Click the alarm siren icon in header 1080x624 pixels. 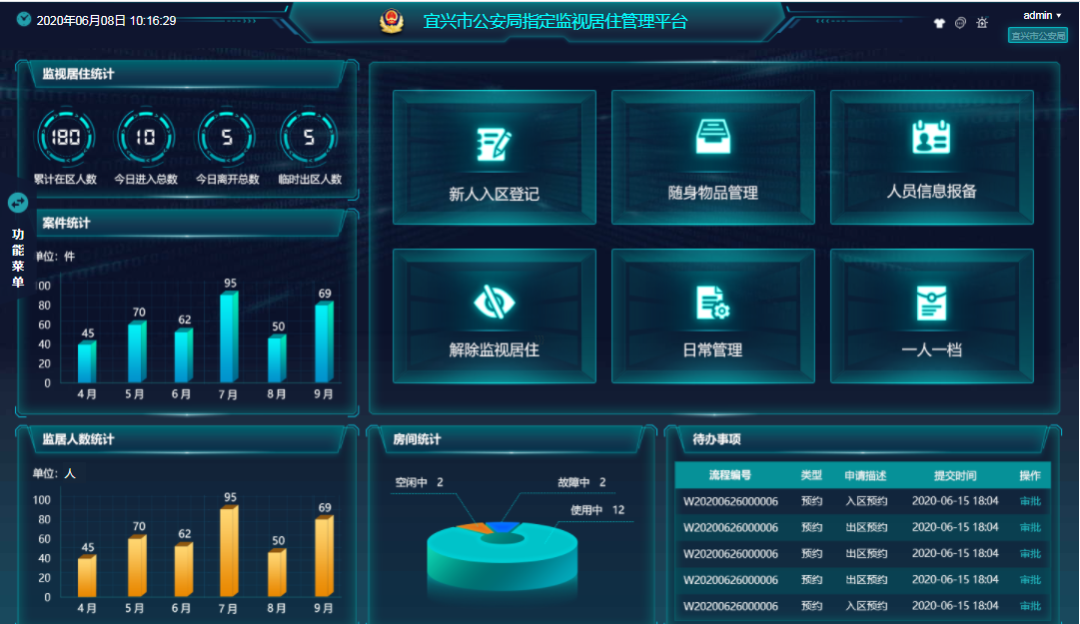pyautogui.click(x=982, y=23)
